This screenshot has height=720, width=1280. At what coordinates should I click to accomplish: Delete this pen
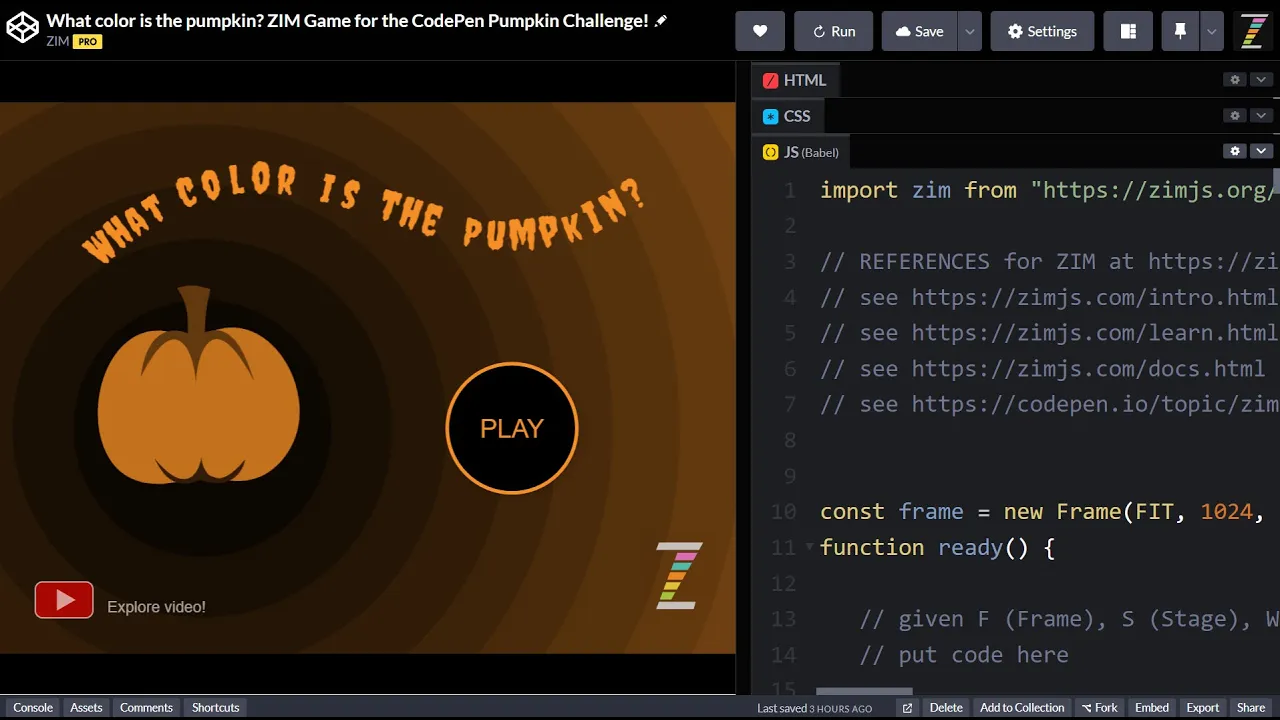coord(946,708)
